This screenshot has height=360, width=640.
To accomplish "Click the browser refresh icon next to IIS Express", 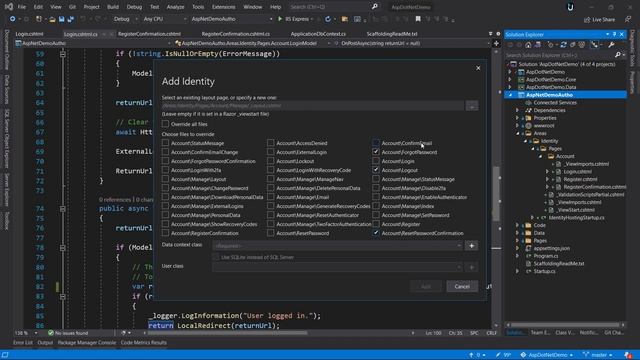I will 328,19.
